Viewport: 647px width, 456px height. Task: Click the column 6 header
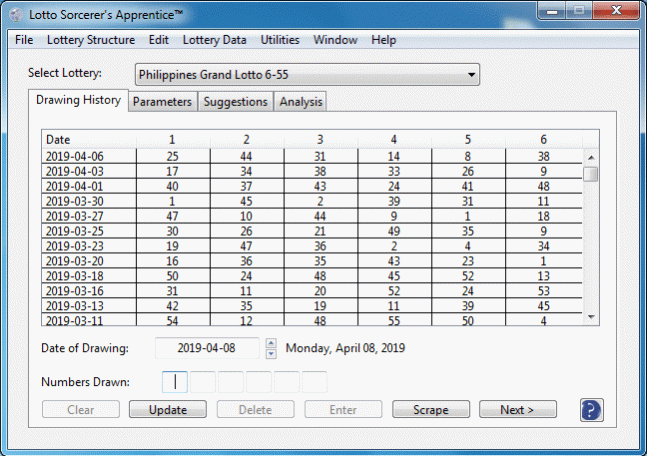click(543, 139)
